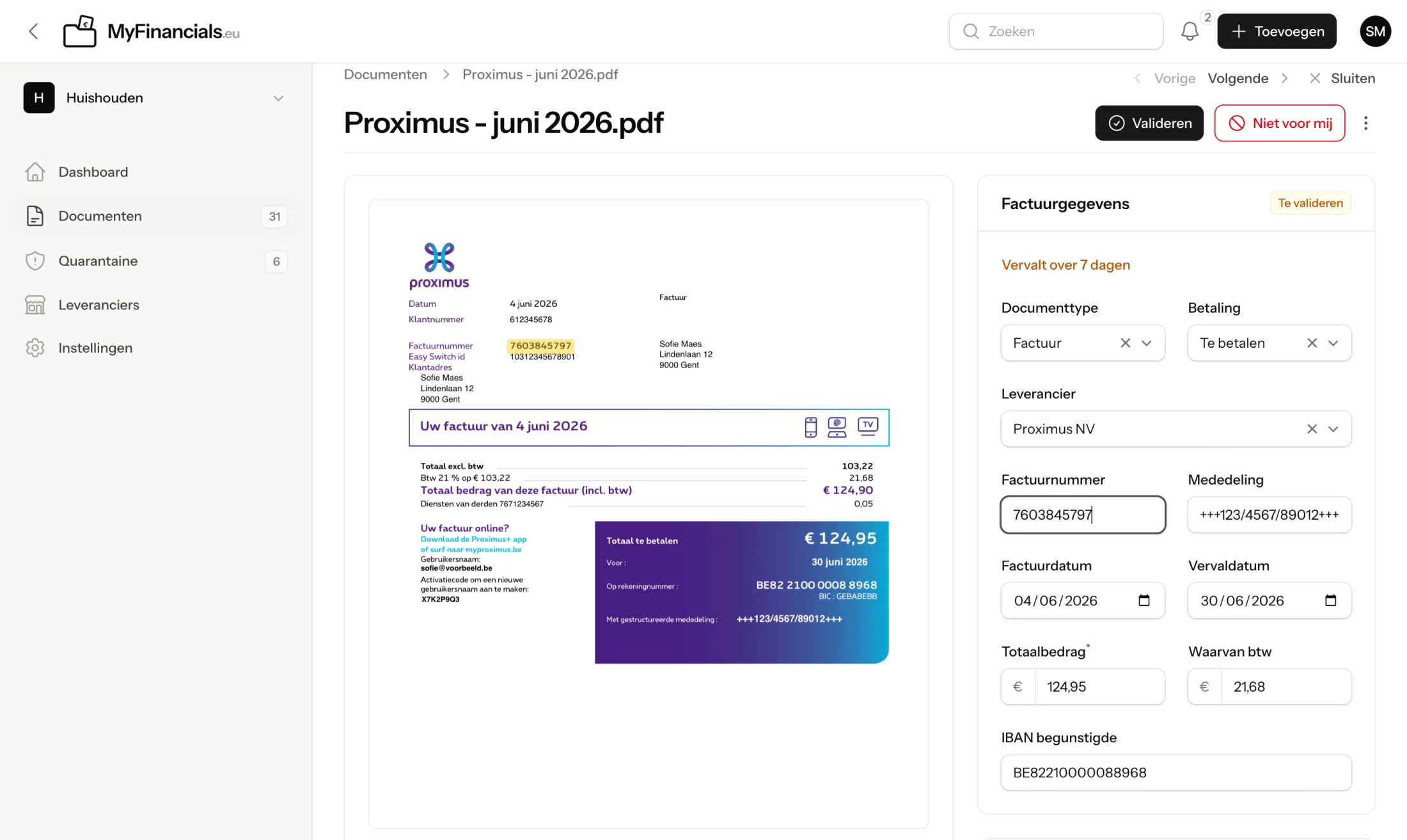
Task: Click Te valideren status badge
Action: tap(1310, 203)
